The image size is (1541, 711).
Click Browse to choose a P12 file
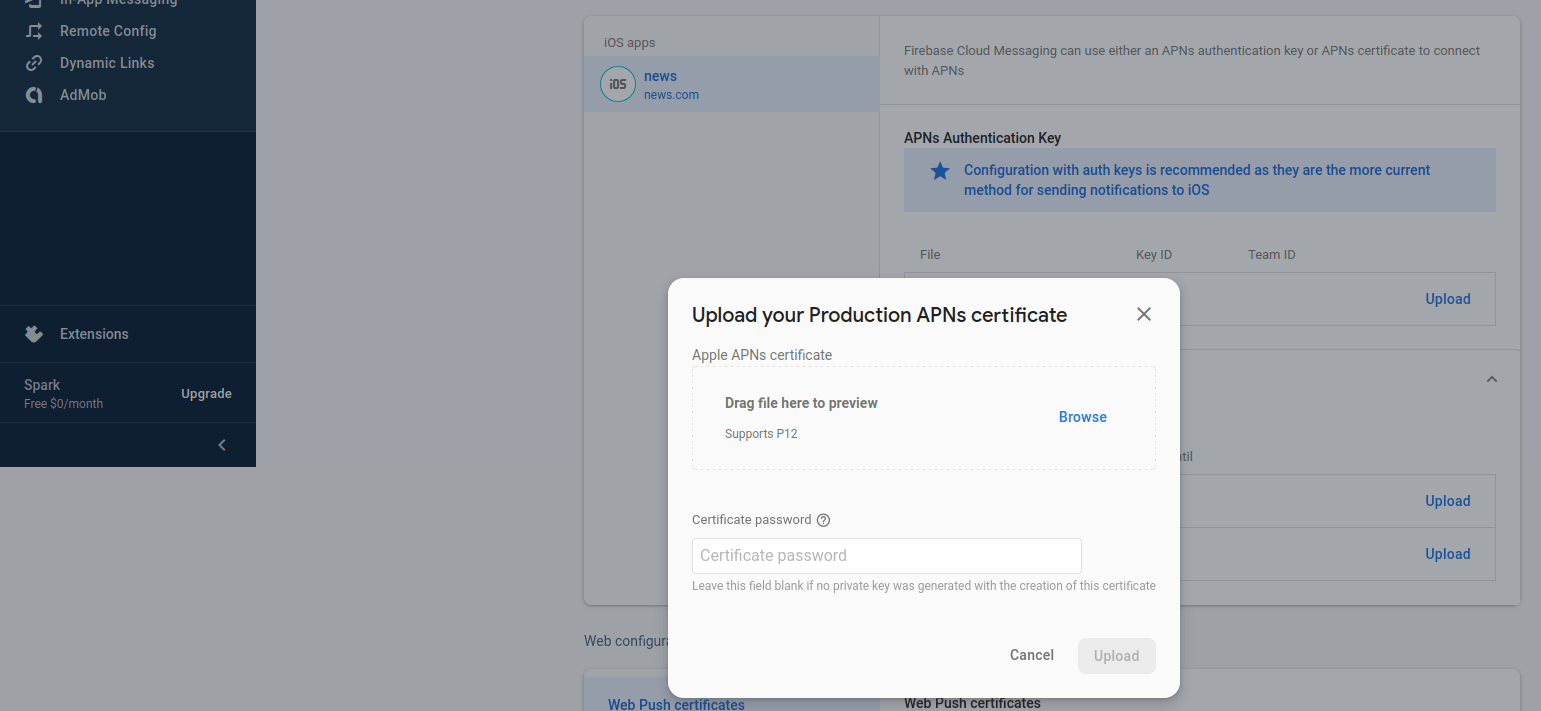click(x=1082, y=417)
